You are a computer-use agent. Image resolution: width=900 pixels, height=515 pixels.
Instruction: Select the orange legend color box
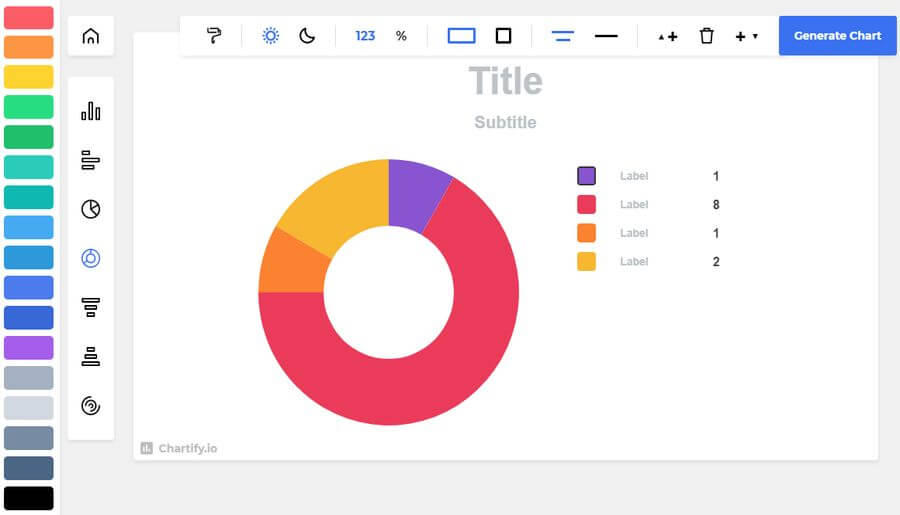[x=586, y=233]
